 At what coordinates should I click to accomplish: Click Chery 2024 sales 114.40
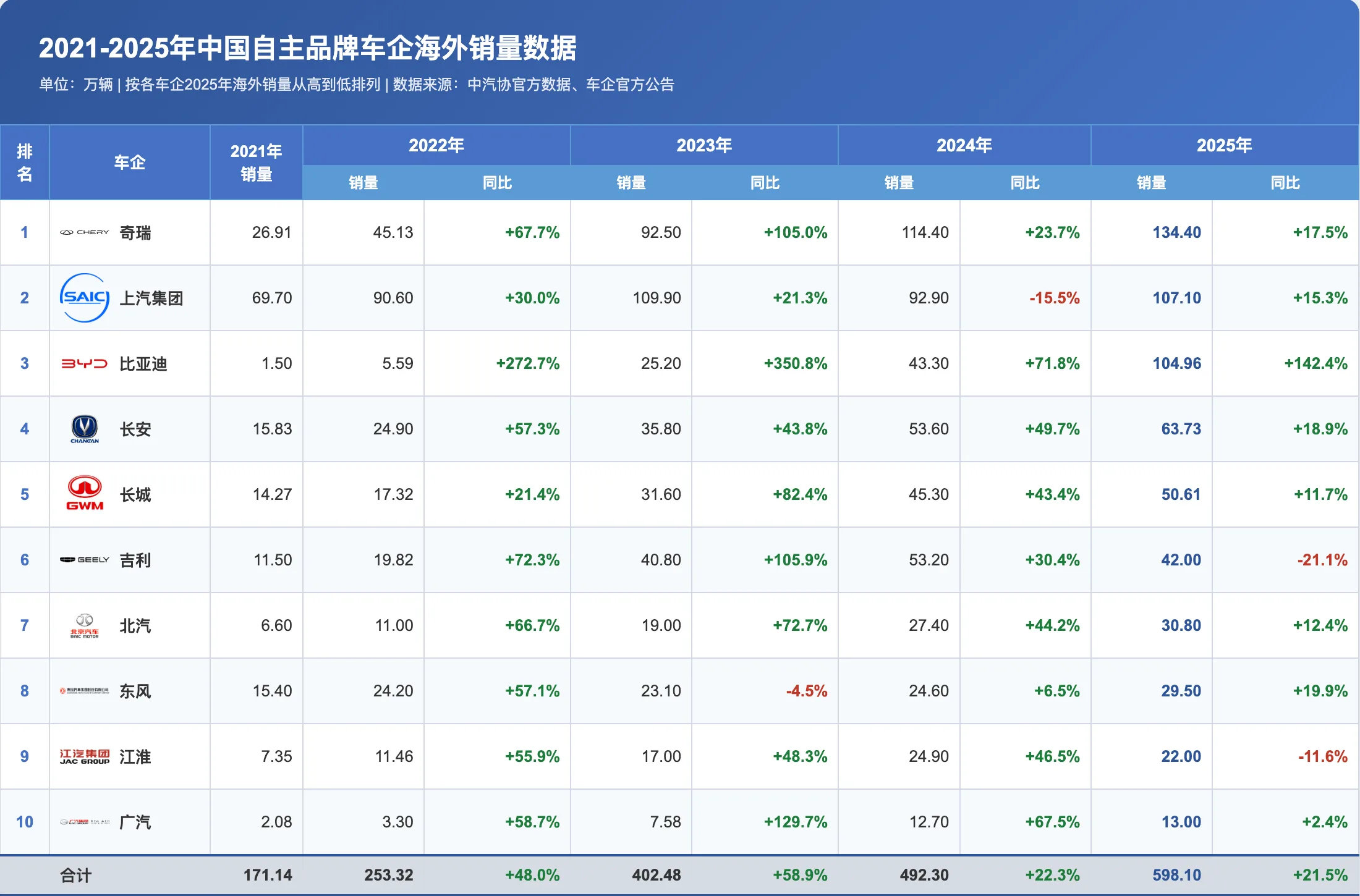925,232
